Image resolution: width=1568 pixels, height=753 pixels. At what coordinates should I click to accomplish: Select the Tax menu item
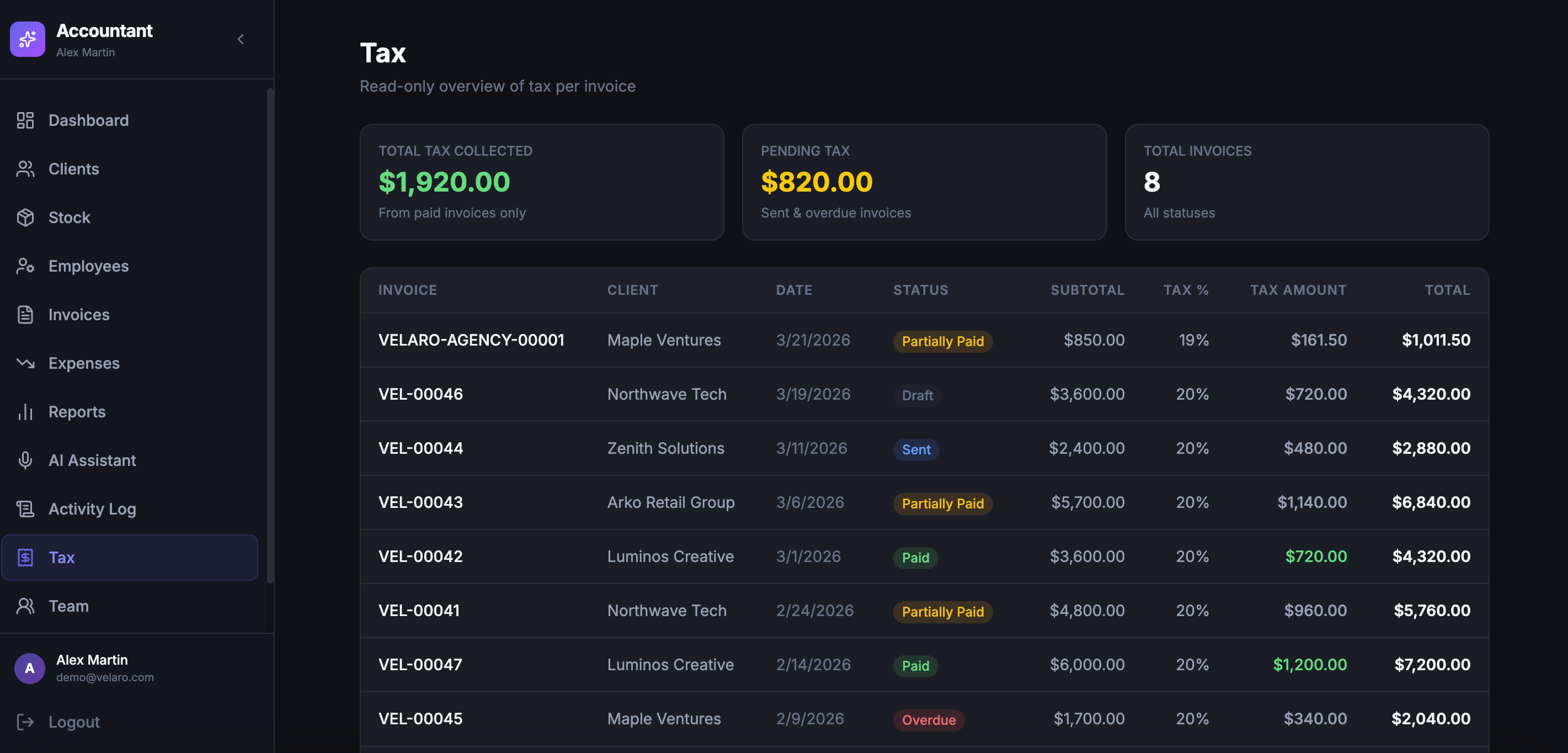tap(129, 557)
